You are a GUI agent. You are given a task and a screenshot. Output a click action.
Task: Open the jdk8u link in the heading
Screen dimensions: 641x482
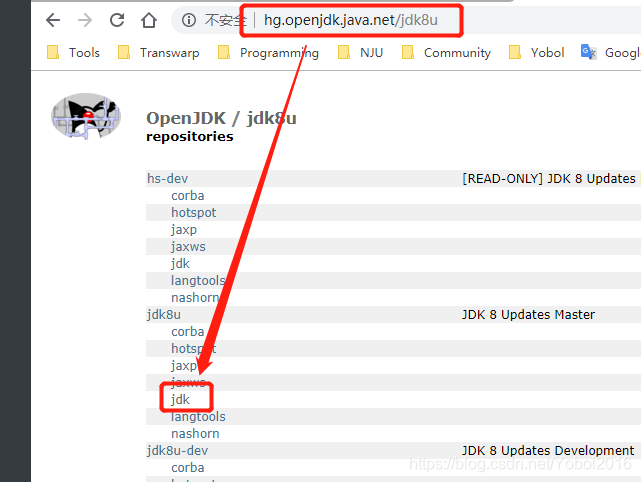(x=271, y=118)
